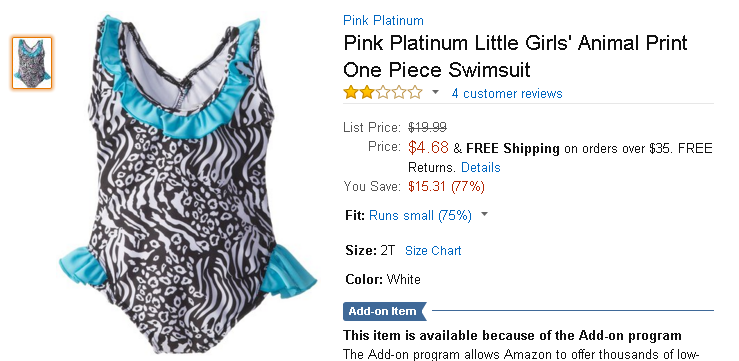The width and height of the screenshot is (739, 361).
Task: Open the Pink Platinum brand link
Action: click(383, 21)
